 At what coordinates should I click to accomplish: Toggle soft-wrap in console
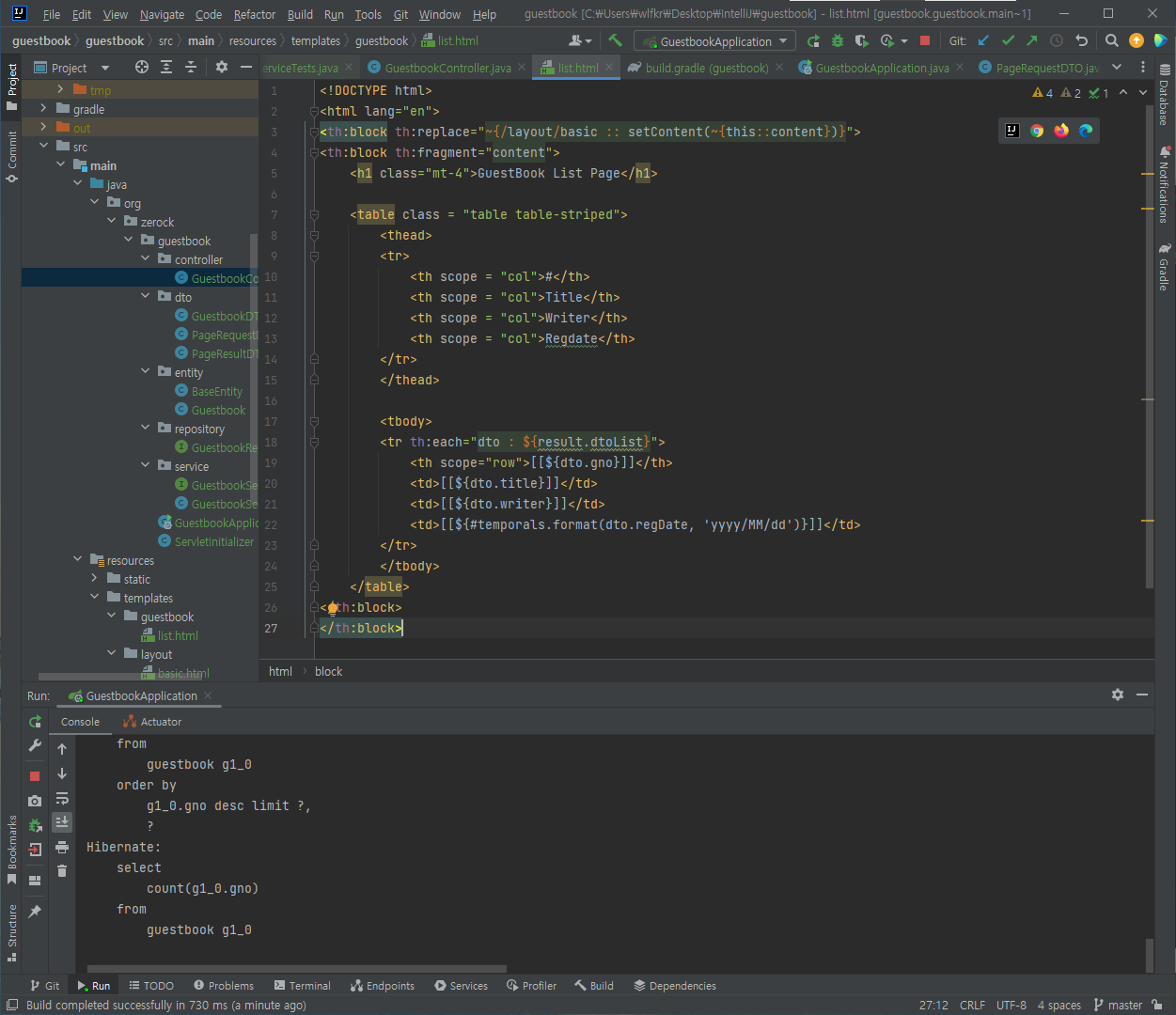[62, 798]
